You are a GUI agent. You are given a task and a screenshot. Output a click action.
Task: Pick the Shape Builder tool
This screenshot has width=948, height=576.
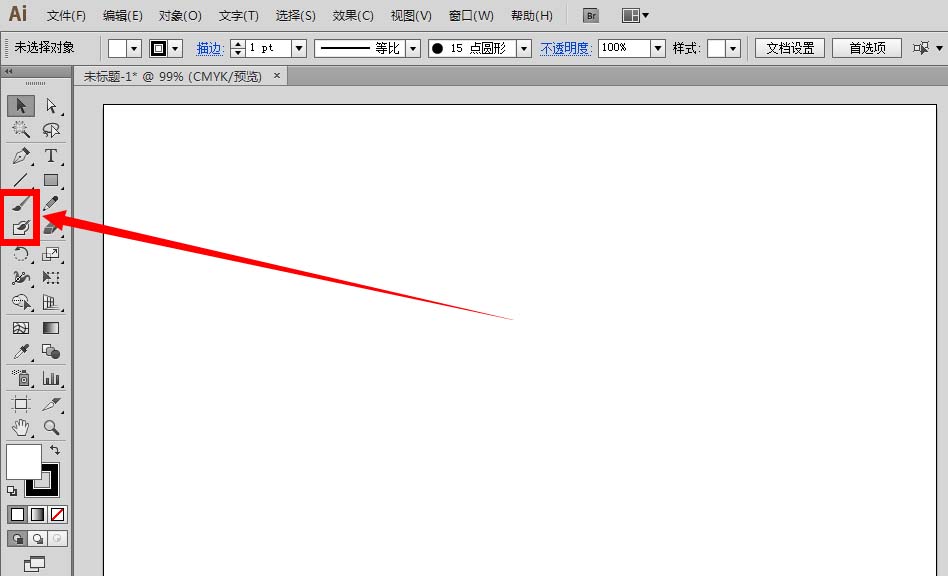[21, 302]
